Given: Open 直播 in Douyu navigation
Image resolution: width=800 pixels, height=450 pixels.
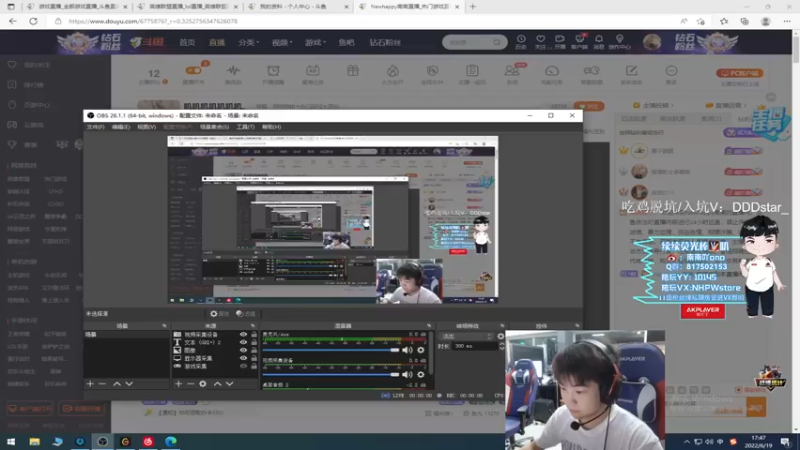Looking at the screenshot, I should pyautogui.click(x=217, y=42).
